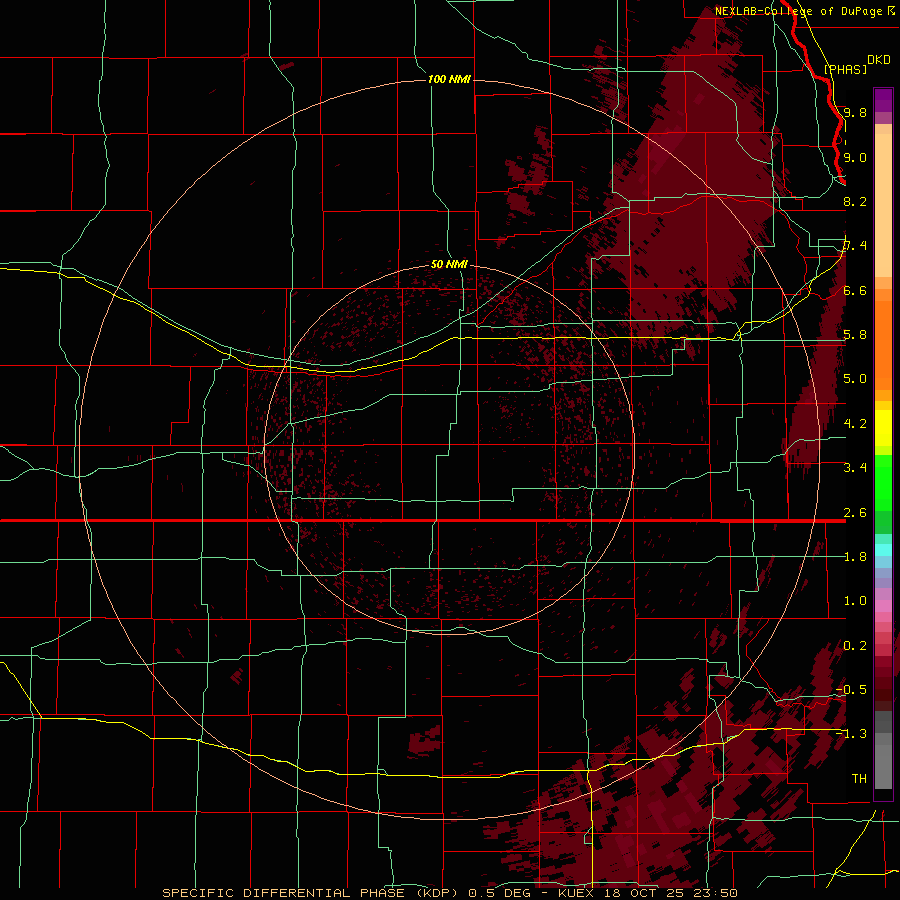Click the 1.0 scale value

click(x=855, y=601)
